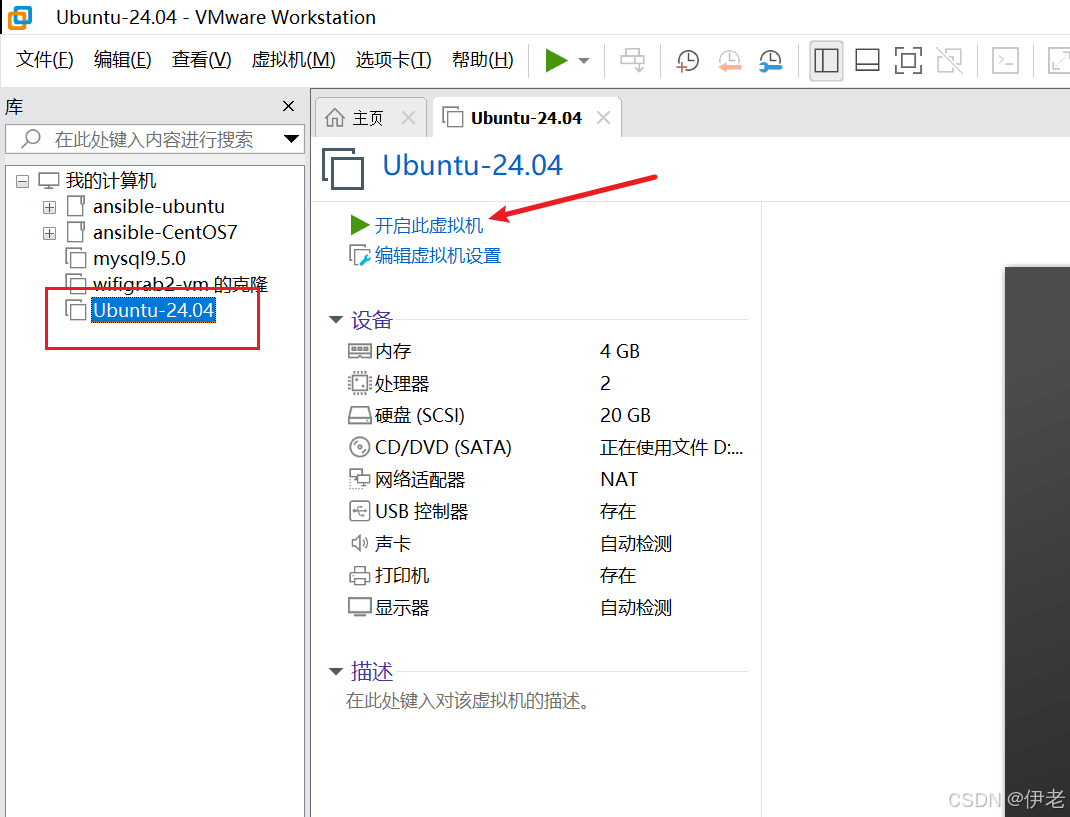Click 编辑虚拟机设置 link
This screenshot has height=817, width=1070.
click(x=437, y=256)
